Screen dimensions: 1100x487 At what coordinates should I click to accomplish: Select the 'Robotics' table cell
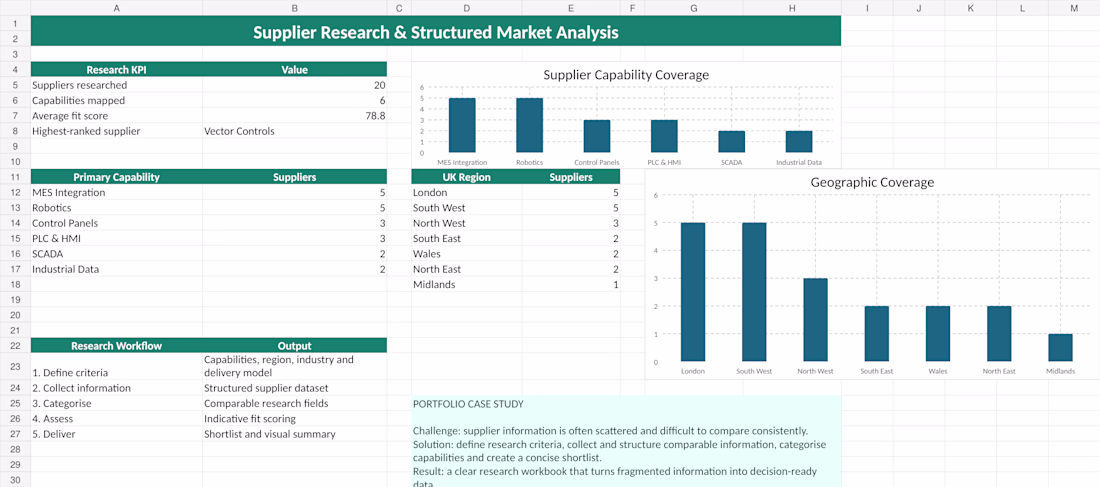(116, 208)
